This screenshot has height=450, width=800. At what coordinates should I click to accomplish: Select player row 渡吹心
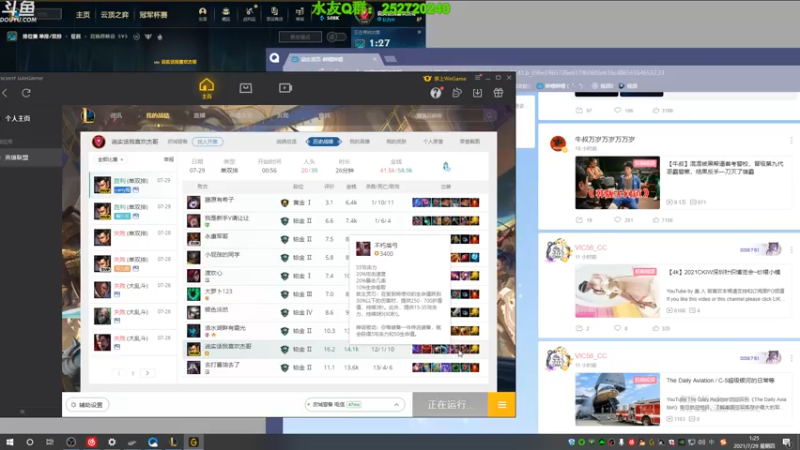pyautogui.click(x=336, y=276)
